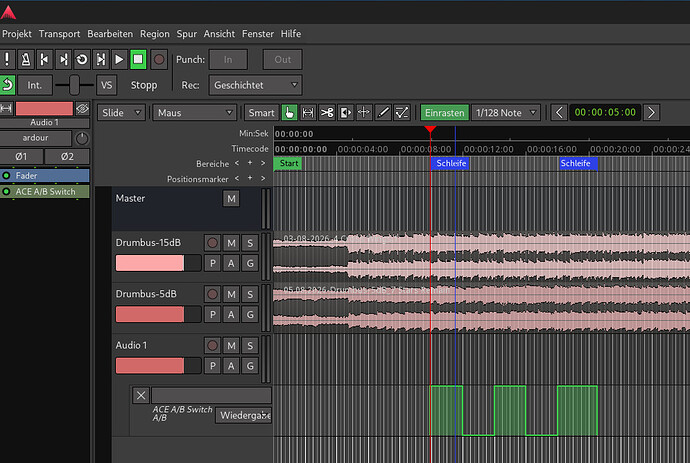Select the ACE A/B Switch processor
Screen dimensions: 690x463
click(44, 191)
